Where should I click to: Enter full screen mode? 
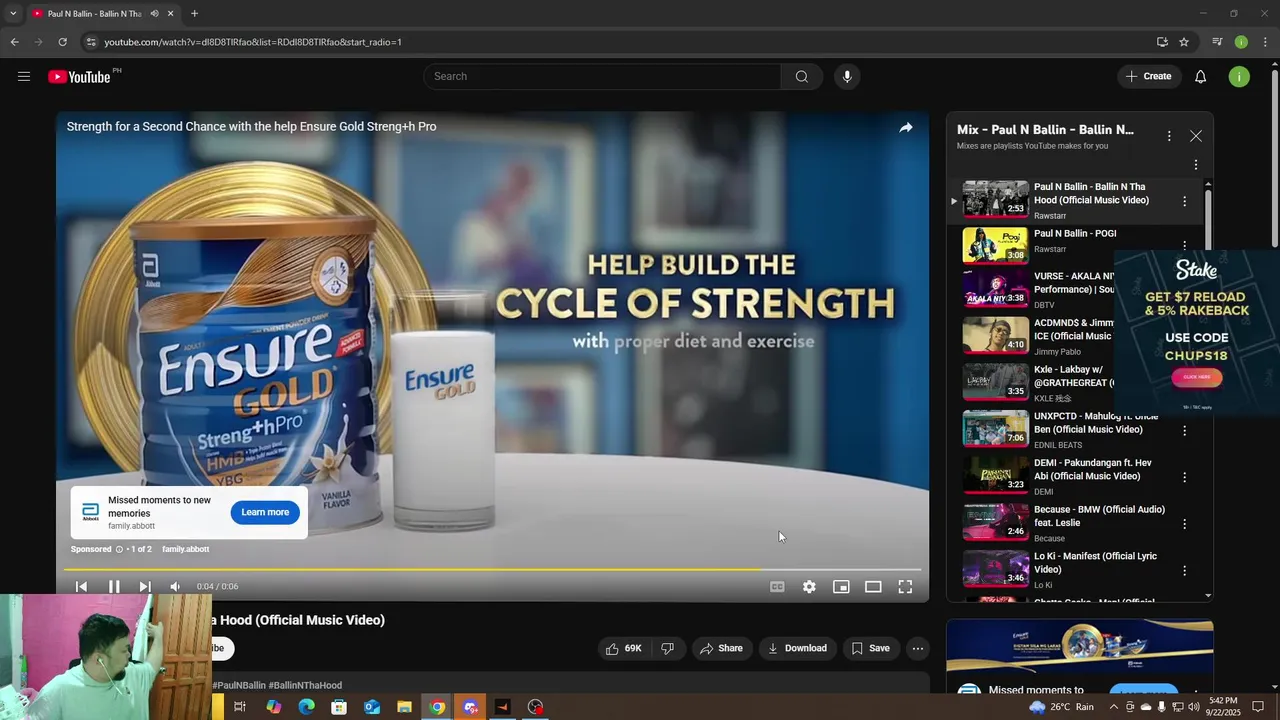pyautogui.click(x=905, y=587)
